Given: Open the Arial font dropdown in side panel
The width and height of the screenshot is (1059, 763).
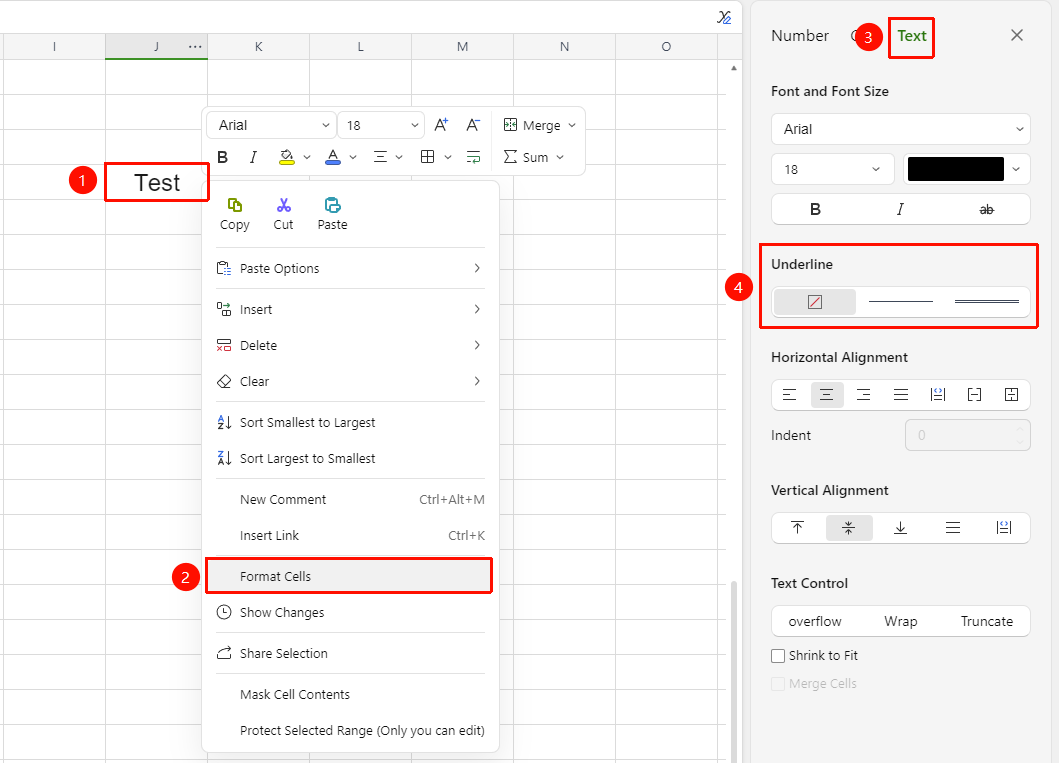Looking at the screenshot, I should [900, 129].
